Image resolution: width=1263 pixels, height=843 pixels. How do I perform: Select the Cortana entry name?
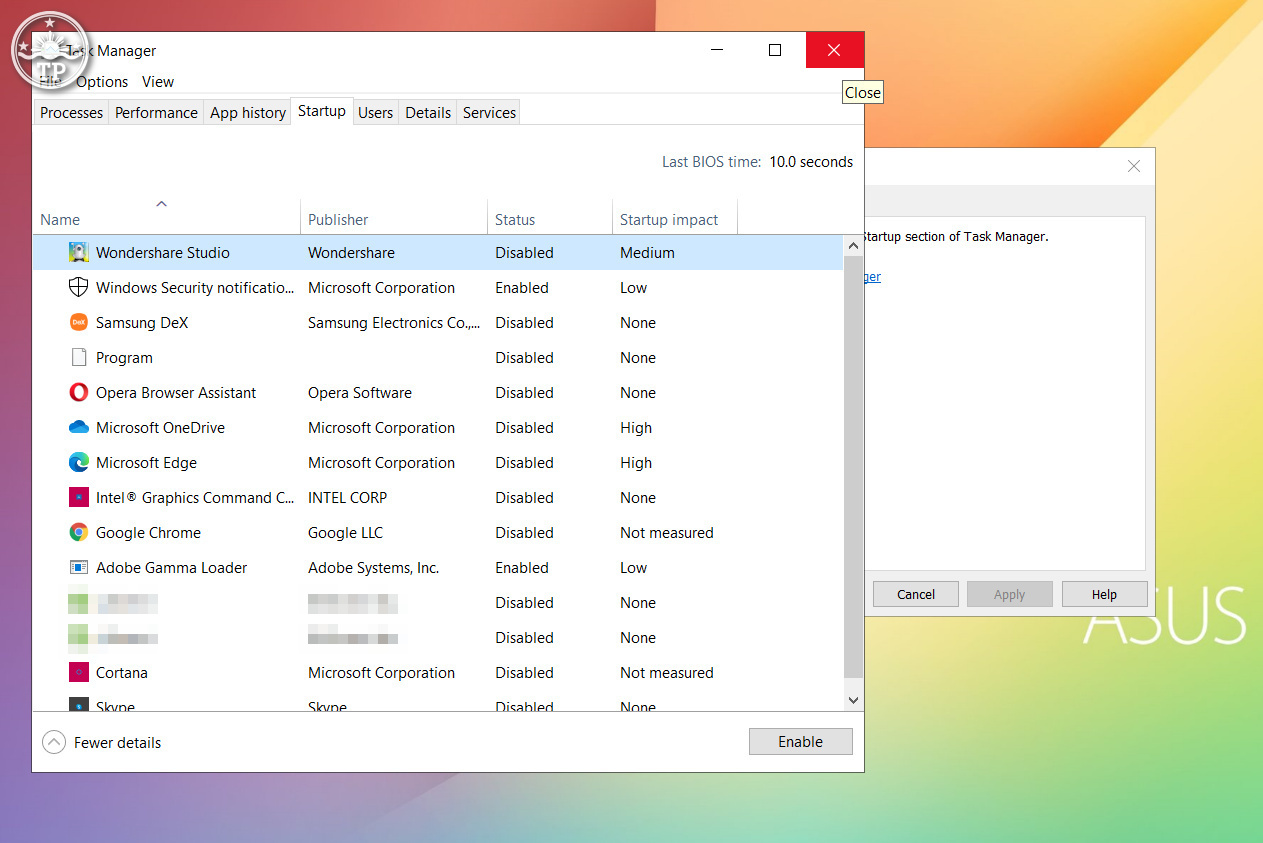click(122, 673)
